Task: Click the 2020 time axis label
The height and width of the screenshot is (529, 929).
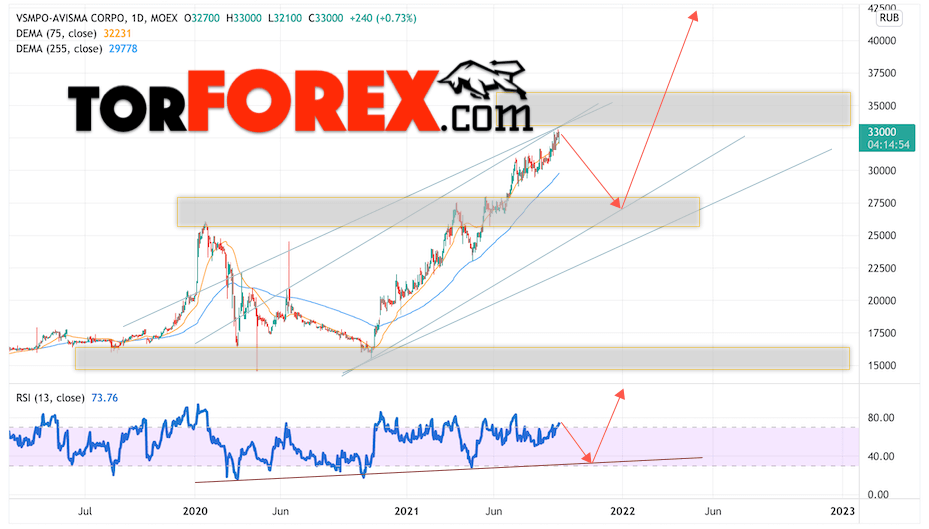Action: click(196, 511)
